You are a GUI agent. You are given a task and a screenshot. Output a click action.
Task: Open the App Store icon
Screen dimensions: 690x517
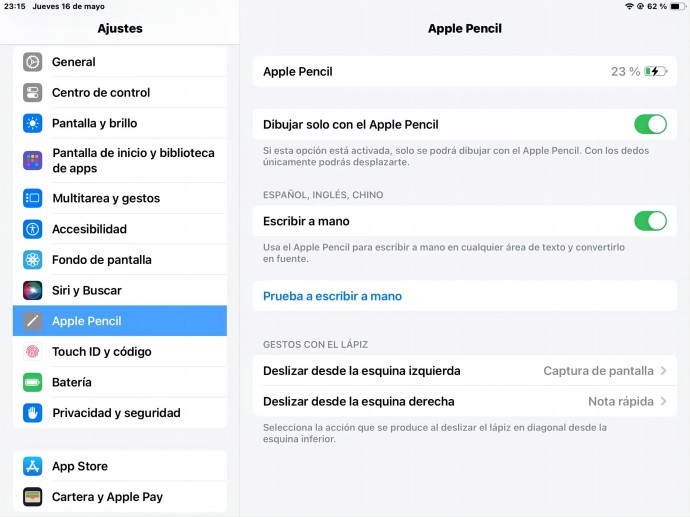coord(33,466)
